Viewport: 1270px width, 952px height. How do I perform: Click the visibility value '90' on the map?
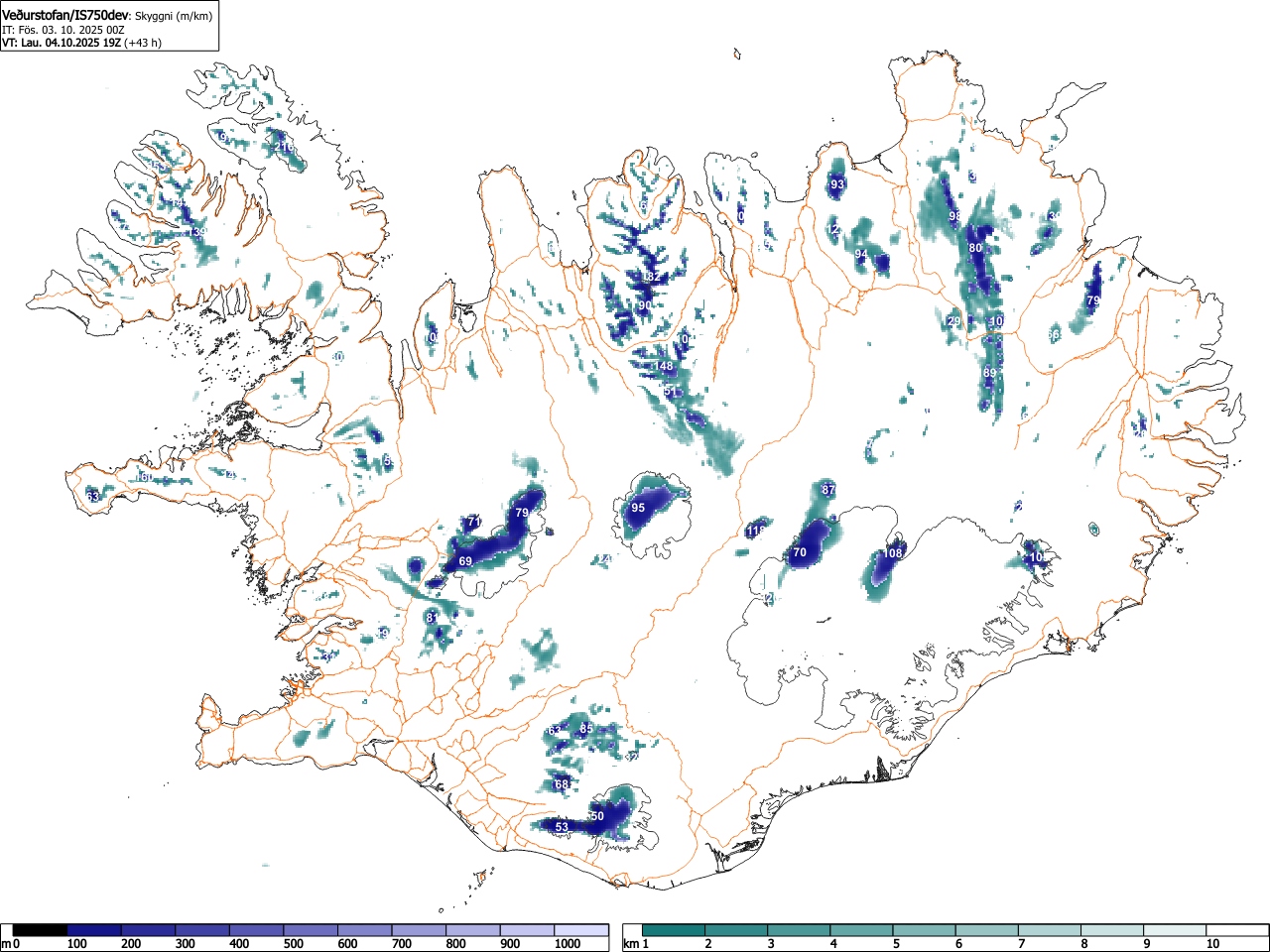[x=645, y=305]
